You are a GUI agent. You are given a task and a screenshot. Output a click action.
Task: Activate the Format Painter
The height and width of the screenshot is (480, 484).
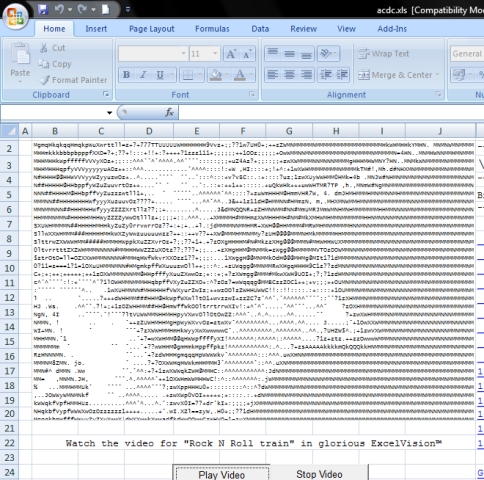click(73, 80)
